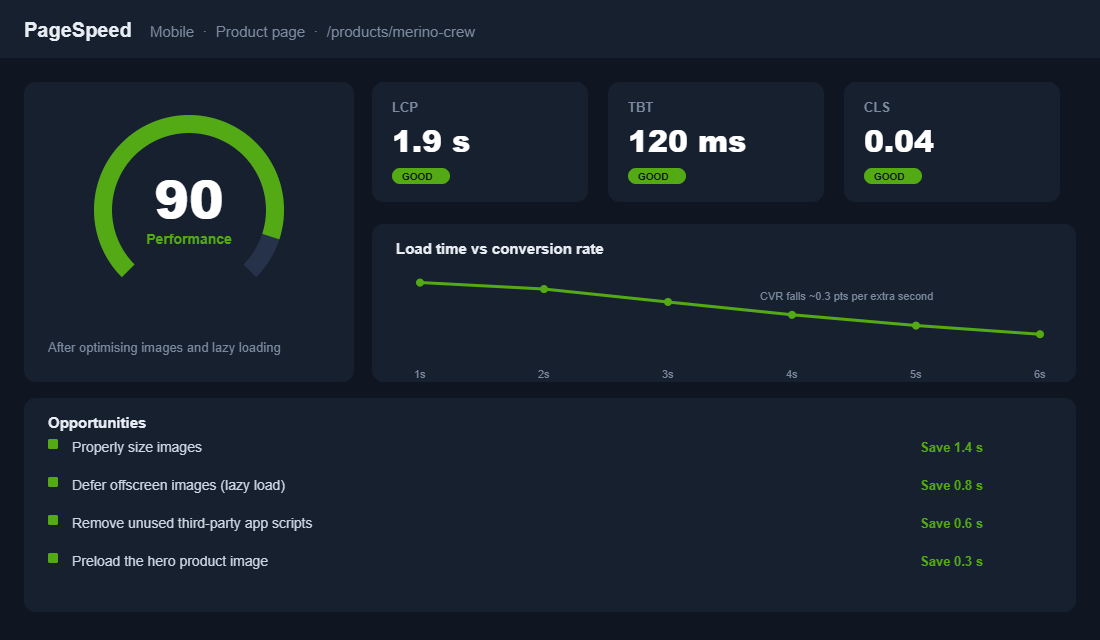Image resolution: width=1100 pixels, height=640 pixels.
Task: Click the green square beside Defer offscreen images
Action: coord(53,482)
